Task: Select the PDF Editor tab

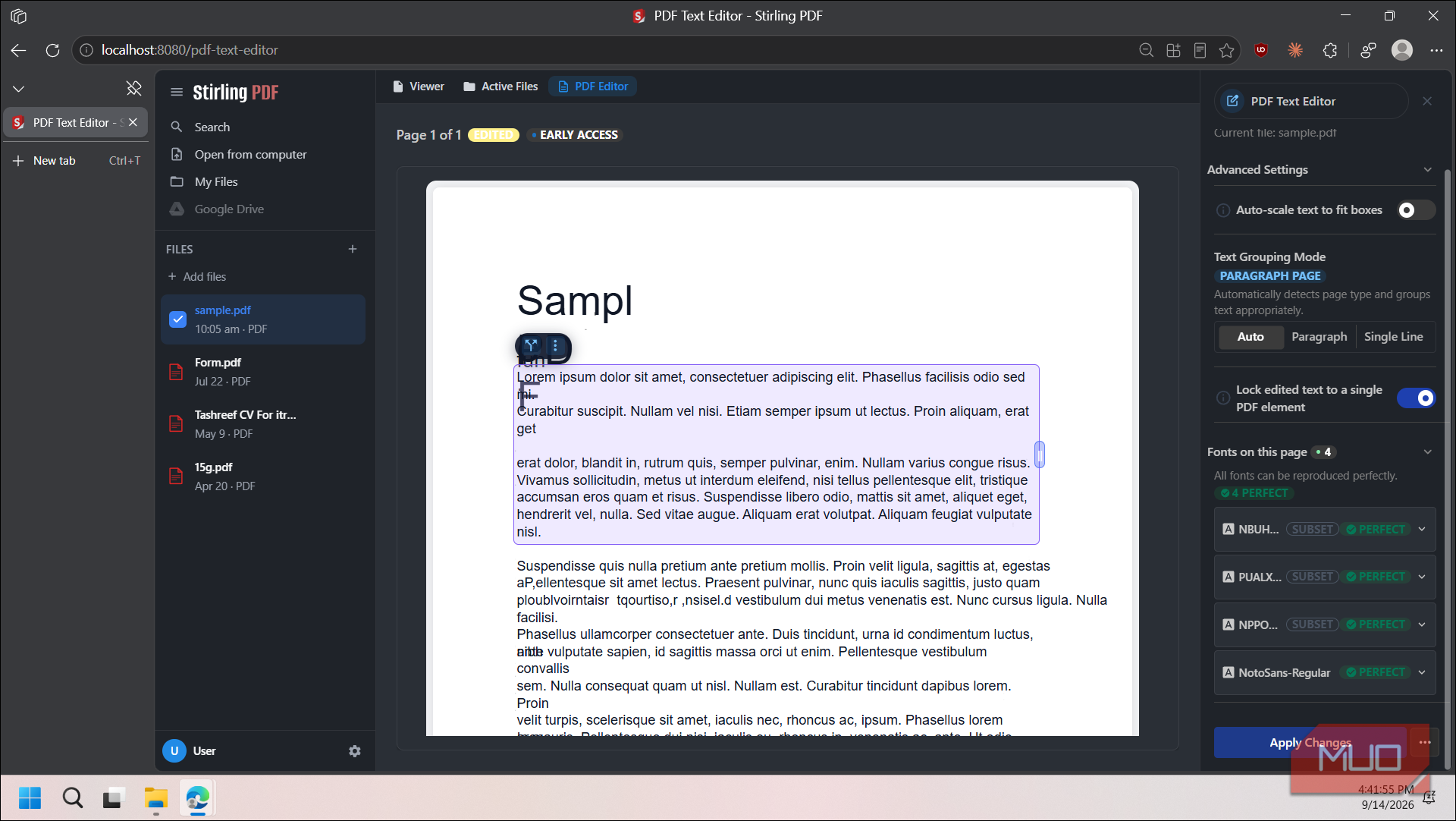Action: pos(593,87)
